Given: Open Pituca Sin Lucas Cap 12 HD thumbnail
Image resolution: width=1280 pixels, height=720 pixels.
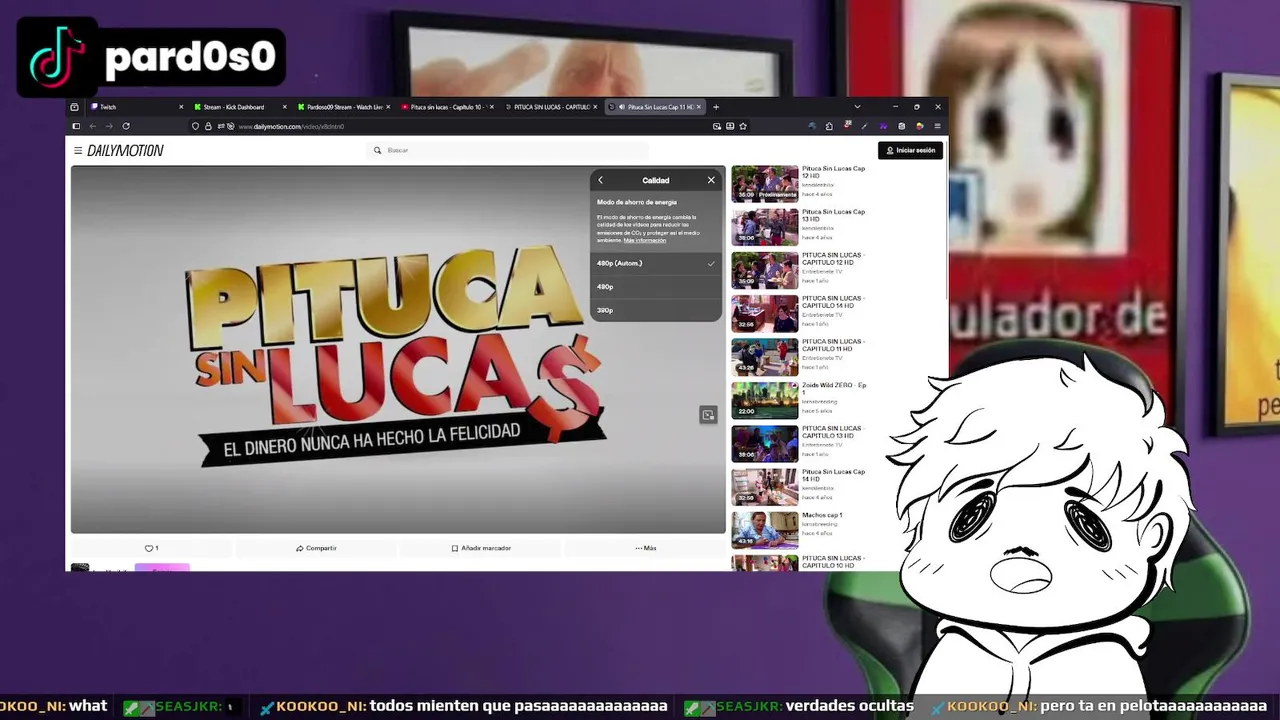Looking at the screenshot, I should (x=765, y=184).
